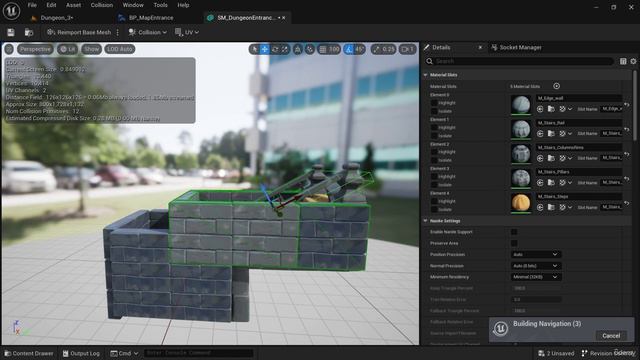Toggle surface snapping icon
Viewport: 640px width, 360px height.
pyautogui.click(x=310, y=49)
